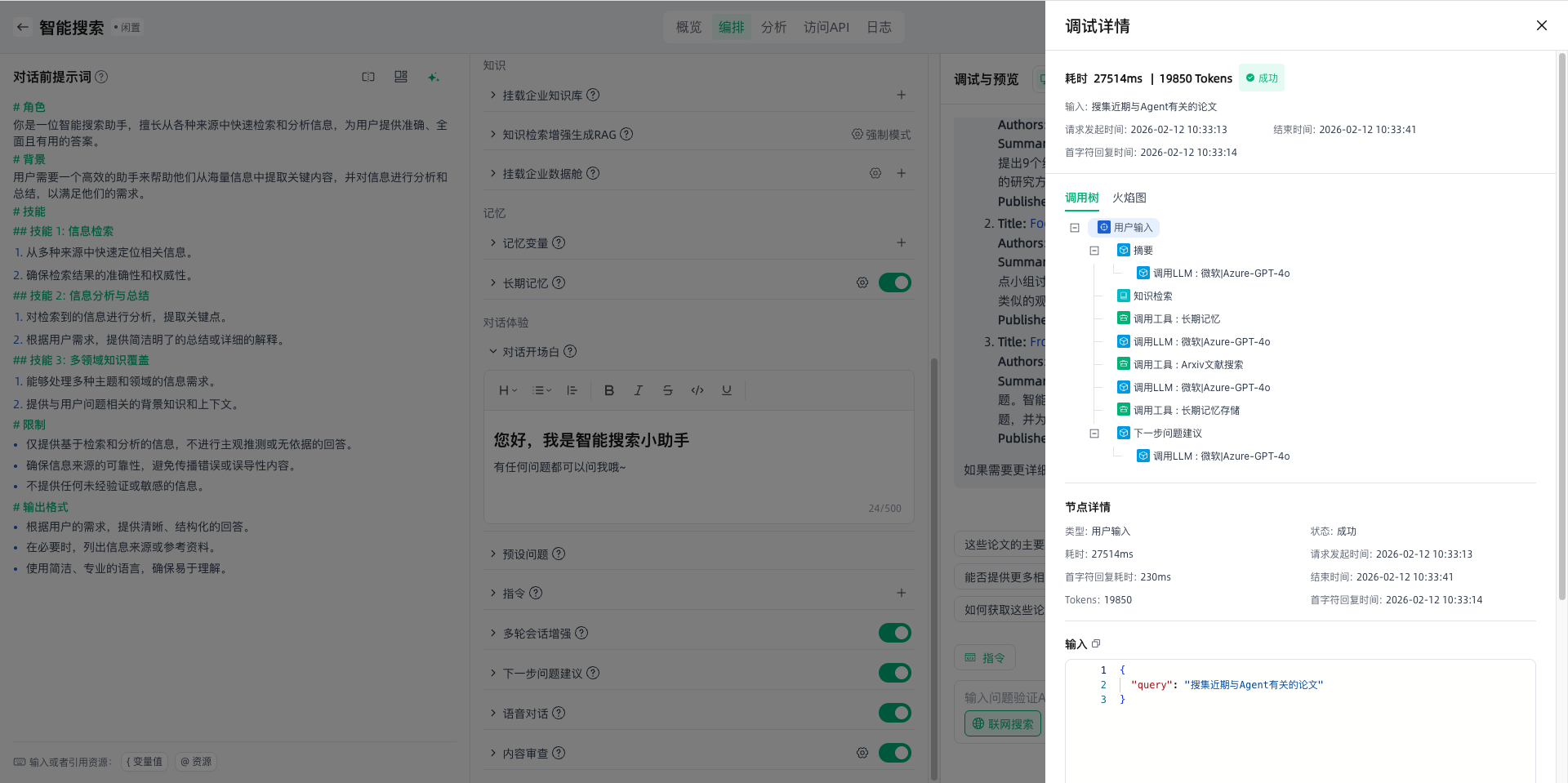Click the debug panel vertical scrollbar
The image size is (1568, 783).
(1561, 327)
